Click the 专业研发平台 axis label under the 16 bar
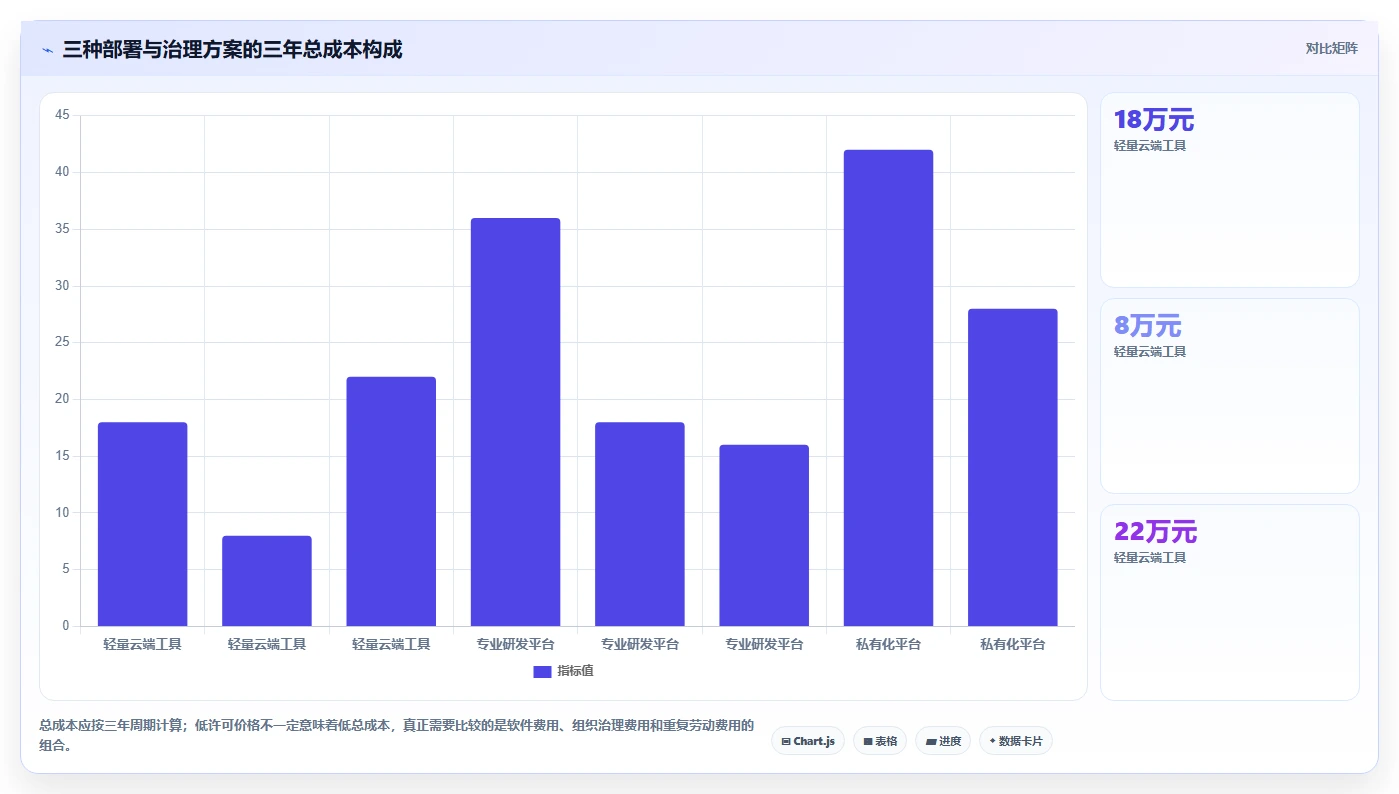This screenshot has width=1399, height=794. 764,645
